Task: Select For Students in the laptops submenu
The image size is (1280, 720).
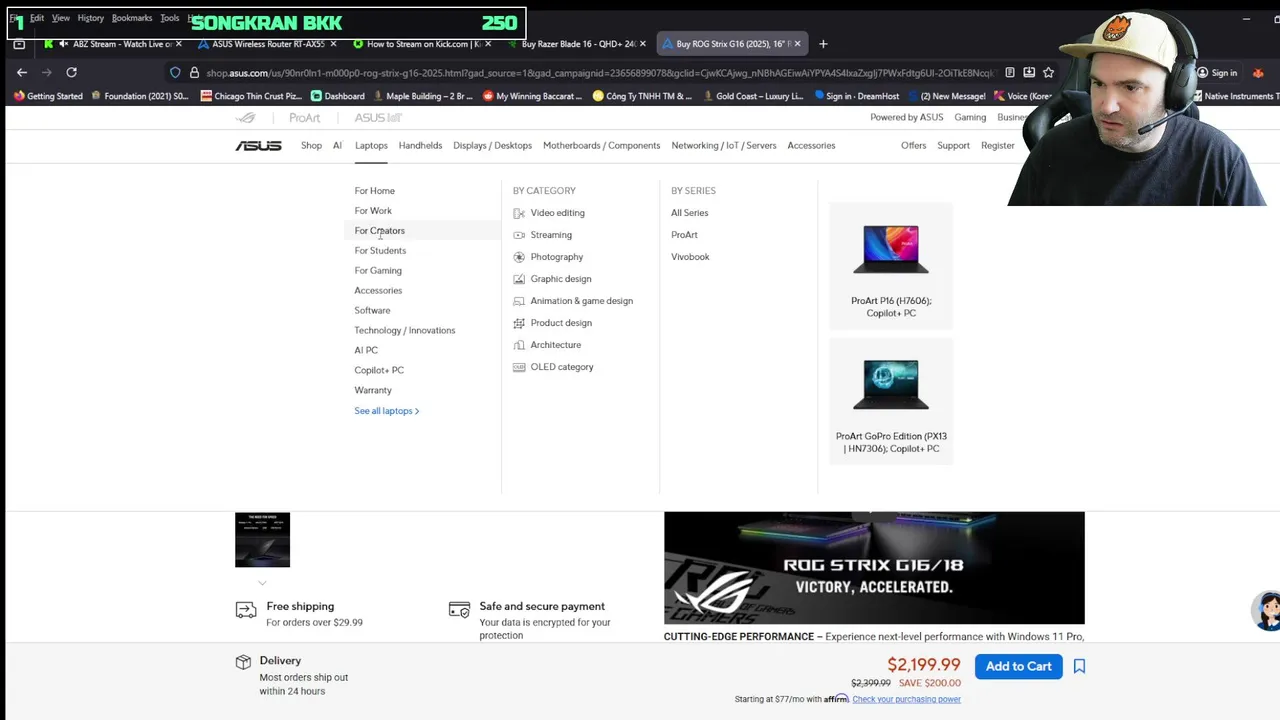Action: point(380,251)
